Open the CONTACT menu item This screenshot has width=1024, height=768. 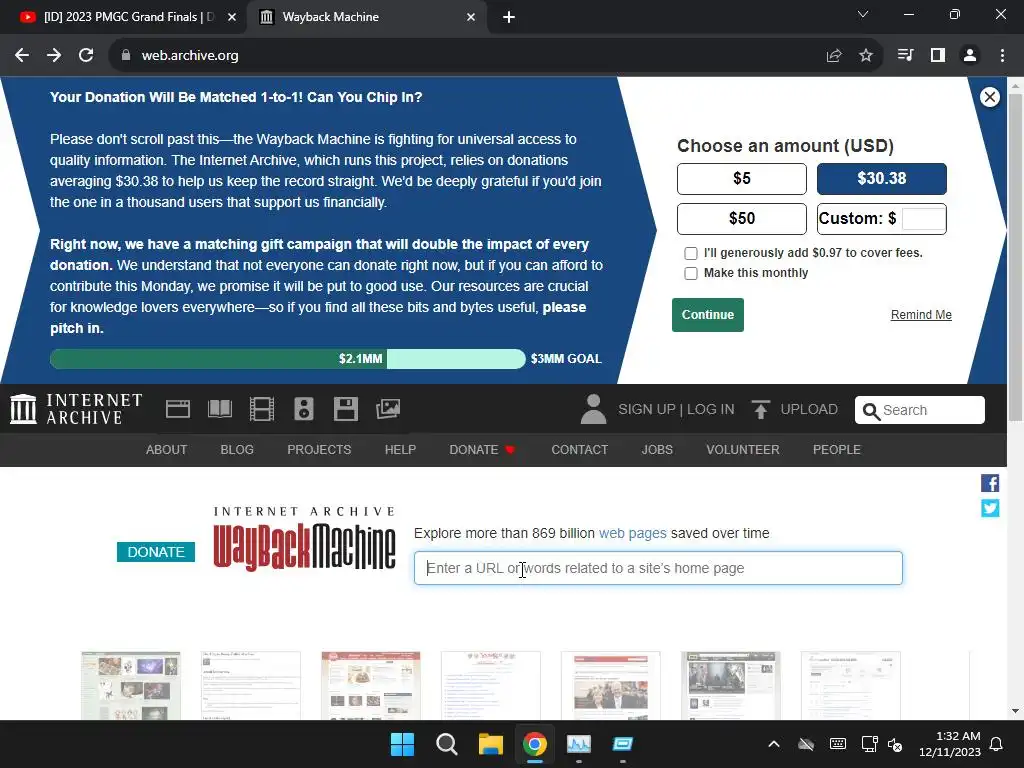point(579,450)
